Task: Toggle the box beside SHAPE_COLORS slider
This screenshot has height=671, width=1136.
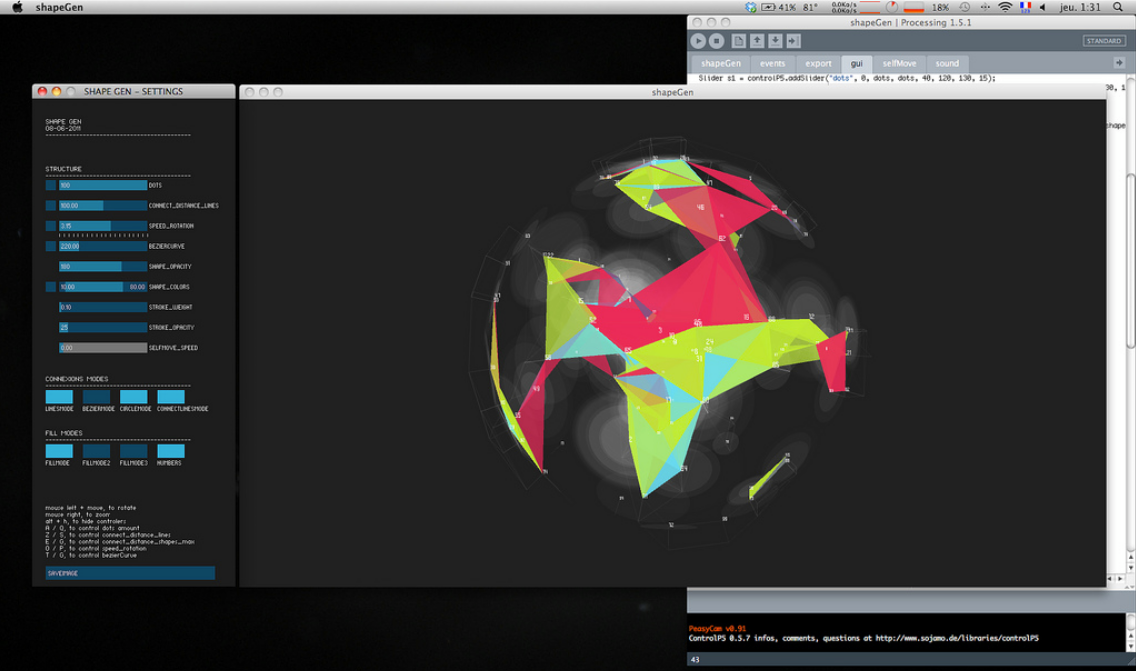Action: (51, 287)
